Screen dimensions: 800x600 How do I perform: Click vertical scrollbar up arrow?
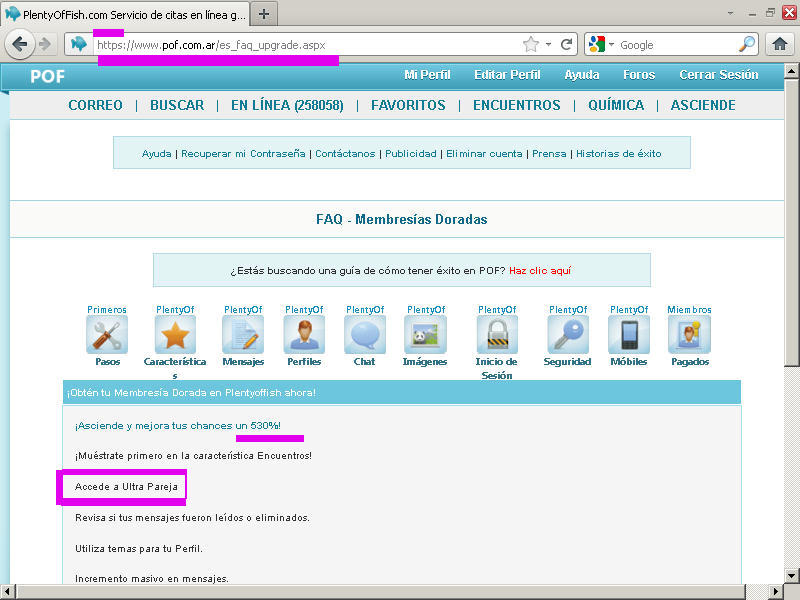791,71
